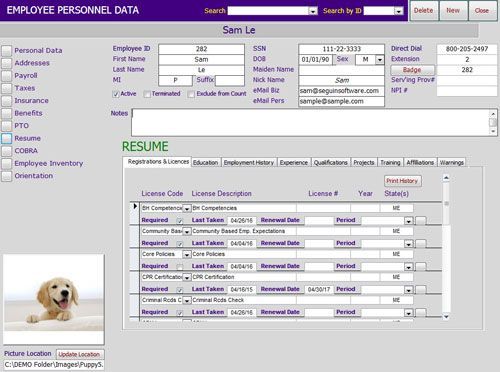Screen dimensions: 500x372
Task: Open the CPR Certification license code dropdown
Action: click(187, 278)
